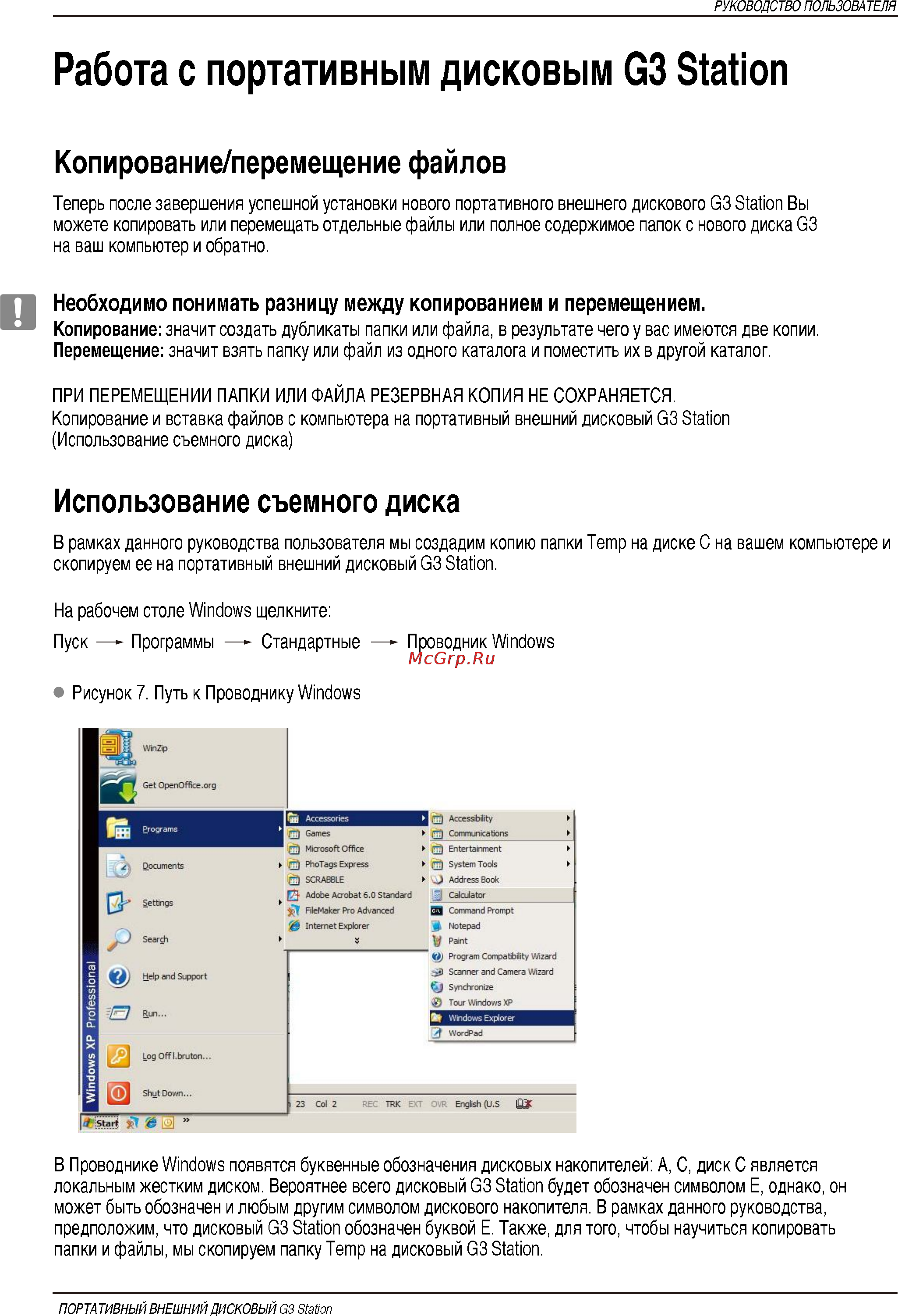Screen dimensions: 898x1316
Task: Expand the Accessibility submenu arrow
Action: tap(568, 818)
